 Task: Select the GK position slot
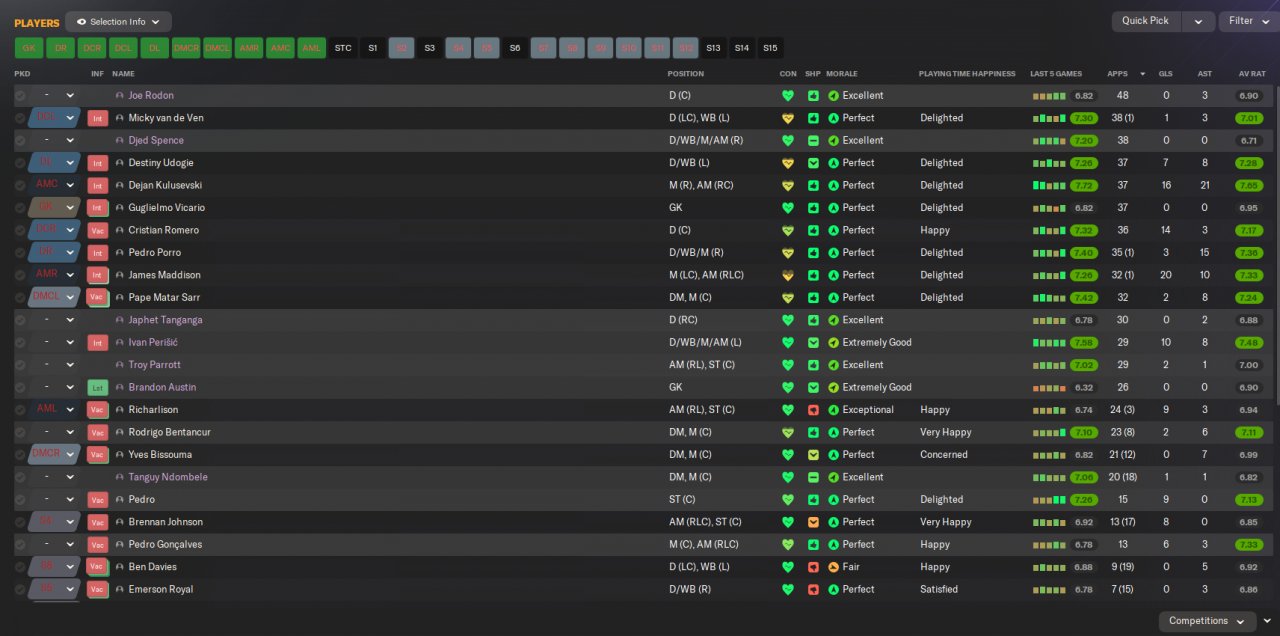click(28, 48)
